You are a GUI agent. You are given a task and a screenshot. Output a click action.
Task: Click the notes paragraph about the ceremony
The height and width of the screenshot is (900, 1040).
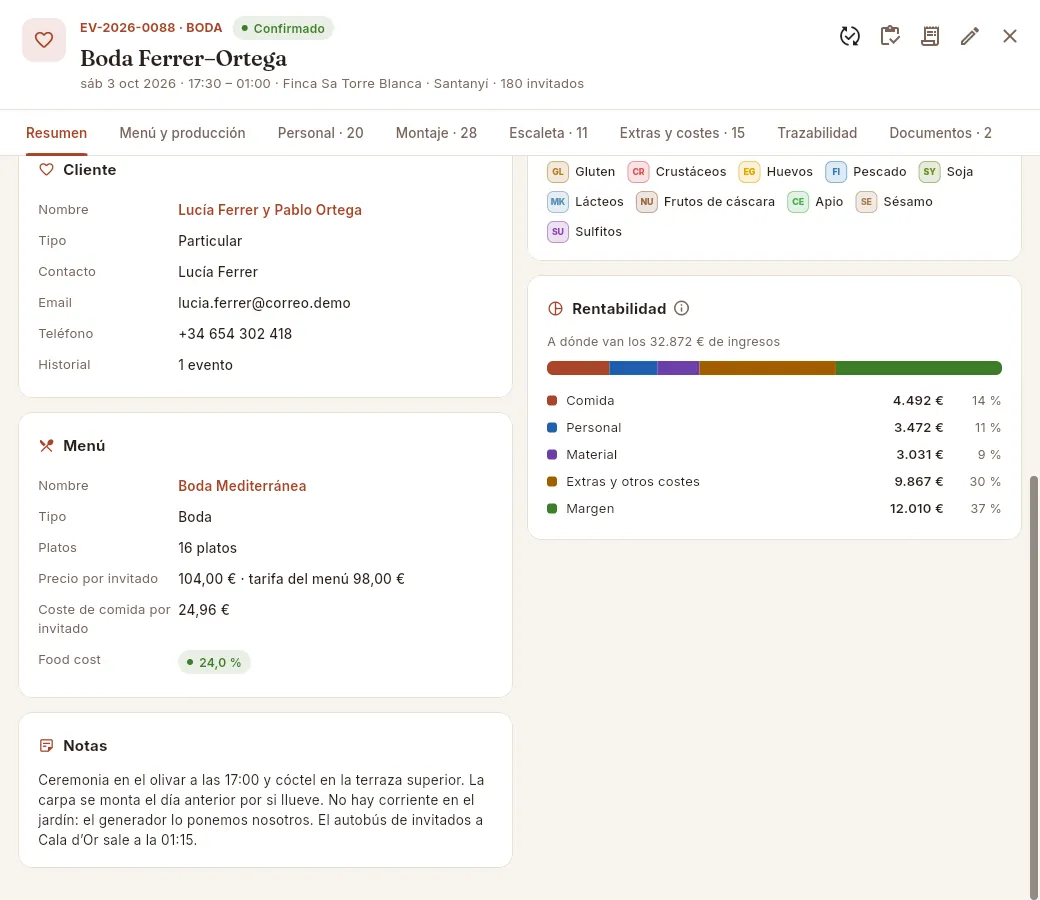pyautogui.click(x=261, y=810)
